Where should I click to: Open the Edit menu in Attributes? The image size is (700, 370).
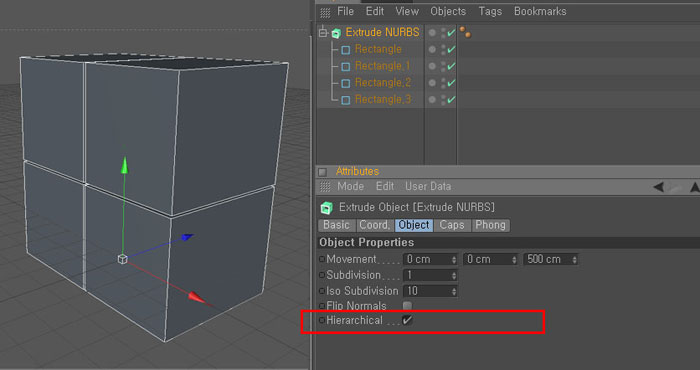point(385,186)
